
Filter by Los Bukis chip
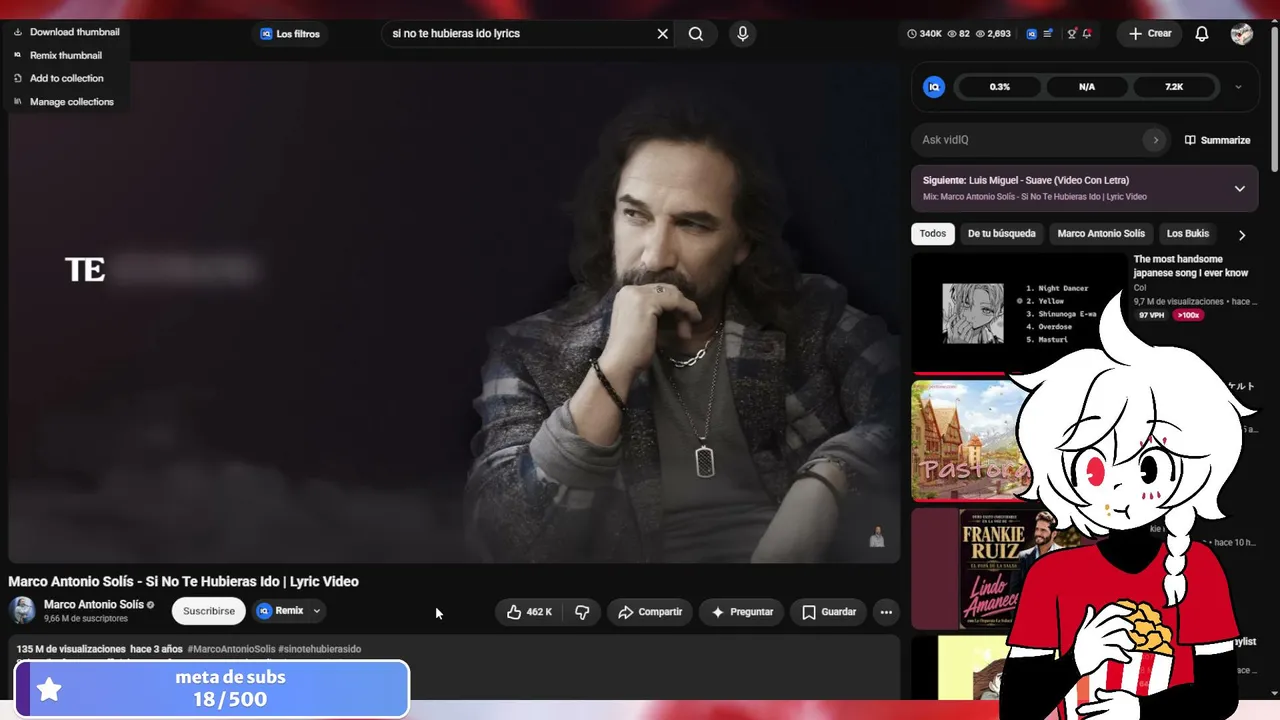(x=1188, y=234)
